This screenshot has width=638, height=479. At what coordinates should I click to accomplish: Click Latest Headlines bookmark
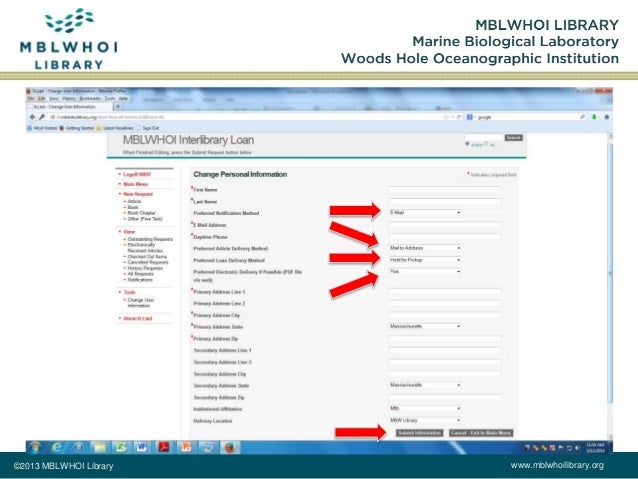click(115, 128)
